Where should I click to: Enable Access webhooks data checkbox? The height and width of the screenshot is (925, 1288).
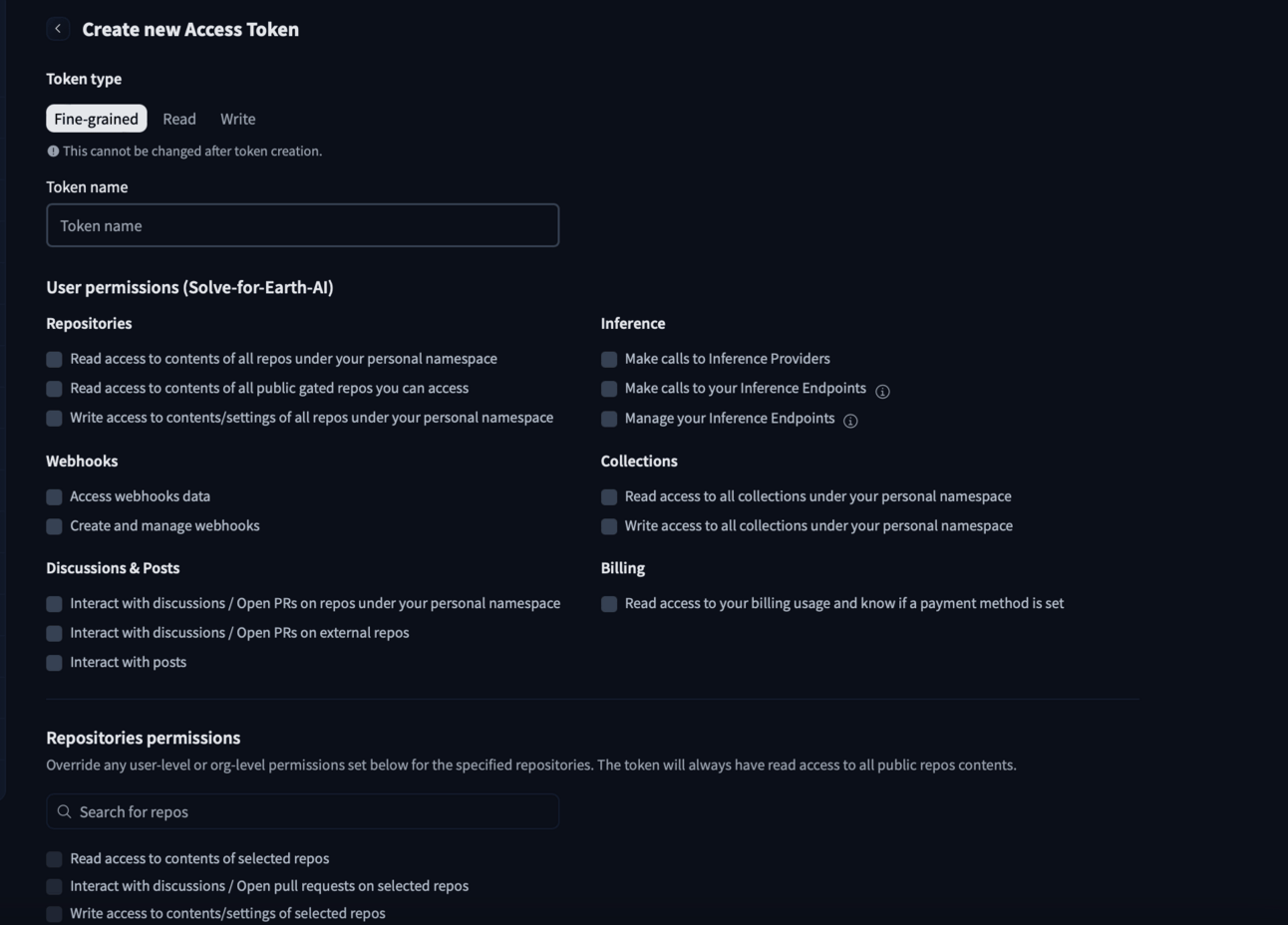[x=55, y=496]
